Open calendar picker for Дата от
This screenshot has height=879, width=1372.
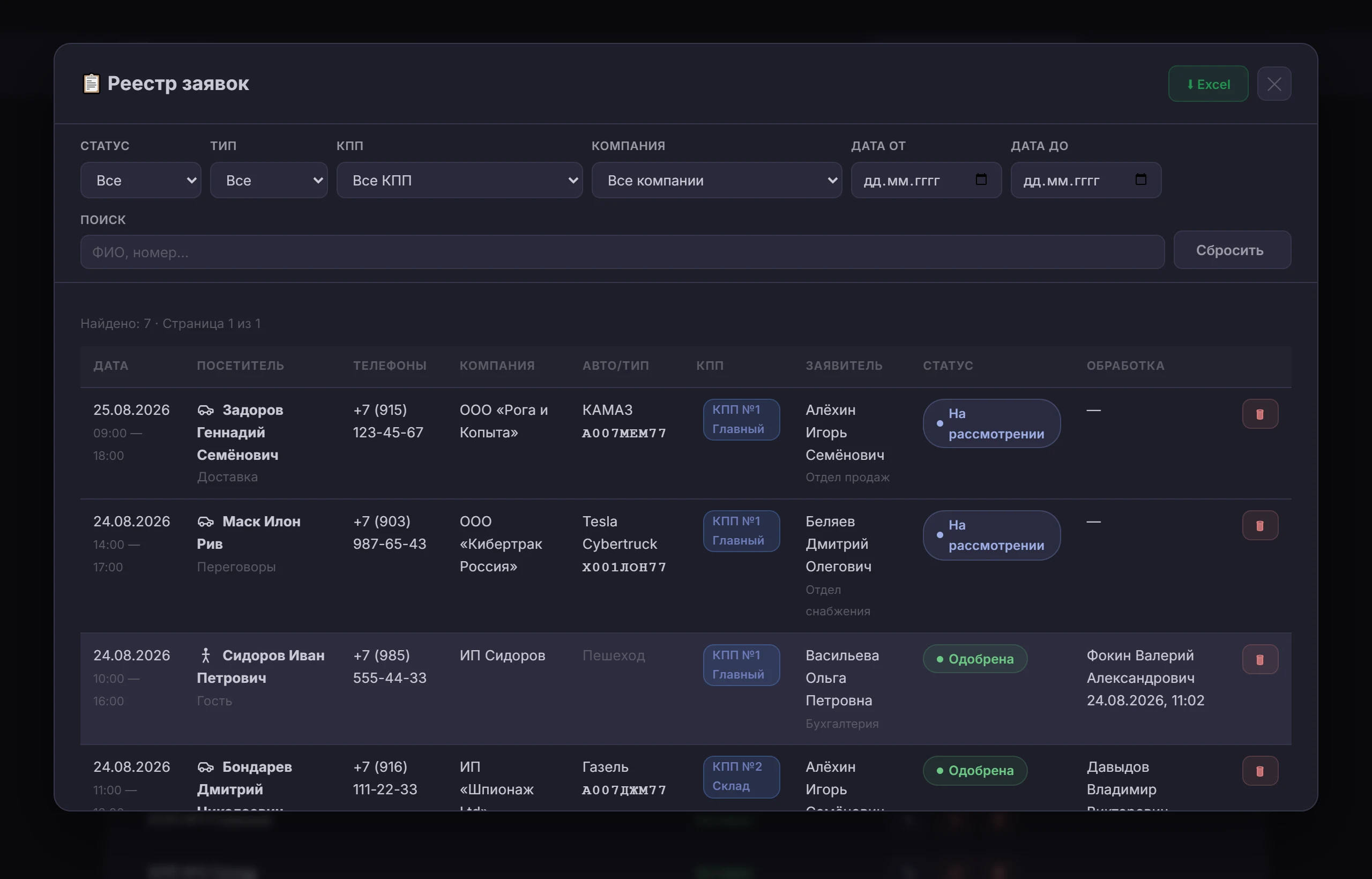[x=980, y=179]
